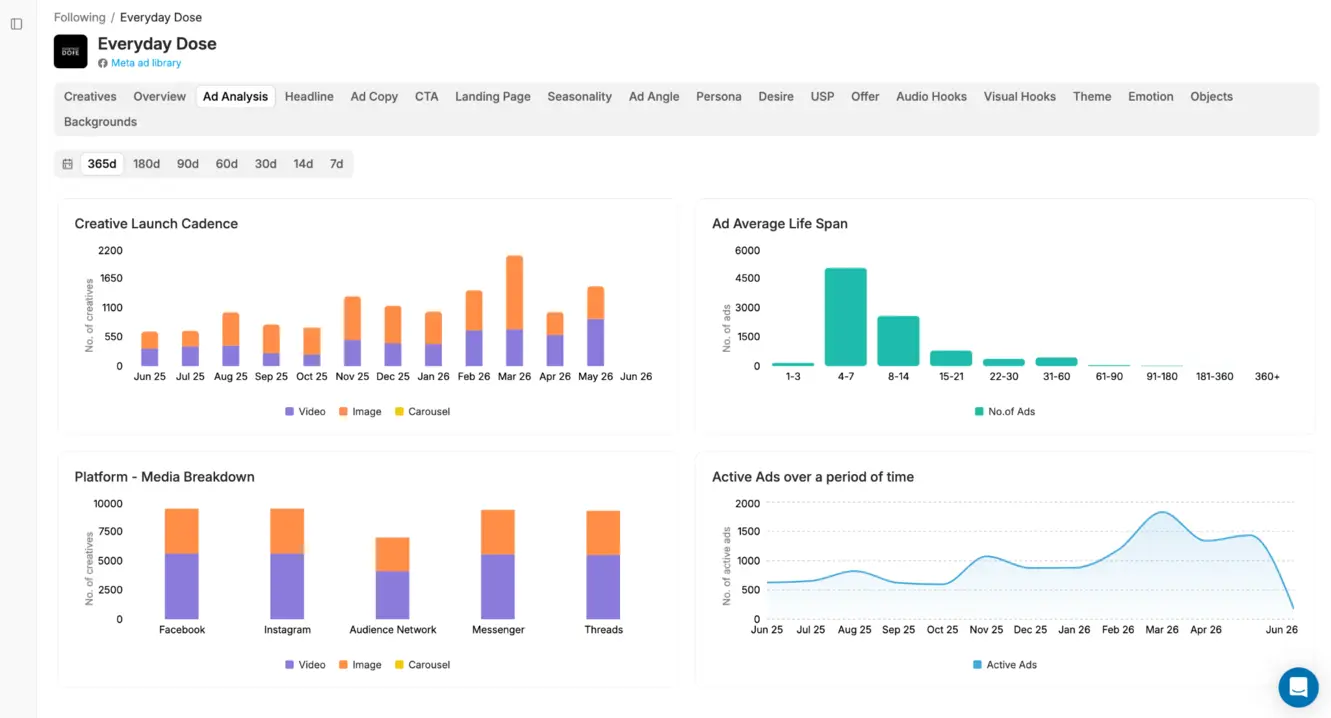The width and height of the screenshot is (1331, 718).
Task: Switch to the Overview tab
Action: click(160, 97)
